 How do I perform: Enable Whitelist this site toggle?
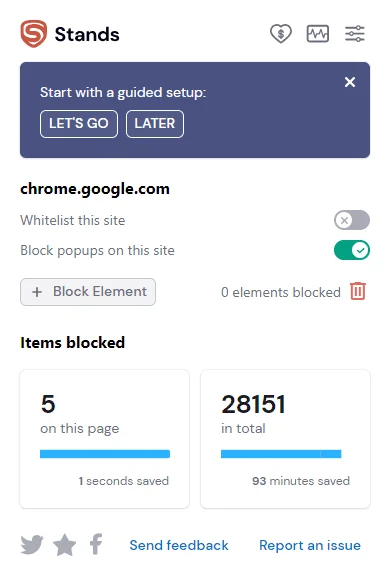tap(352, 220)
